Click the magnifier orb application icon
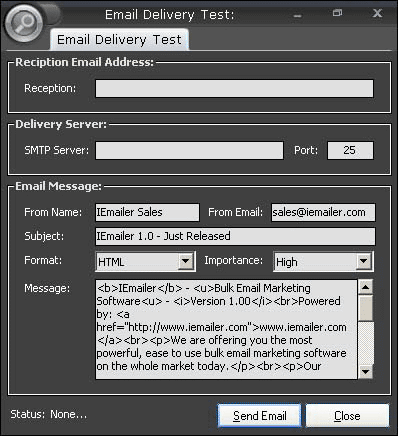398x436 pixels. [24, 23]
